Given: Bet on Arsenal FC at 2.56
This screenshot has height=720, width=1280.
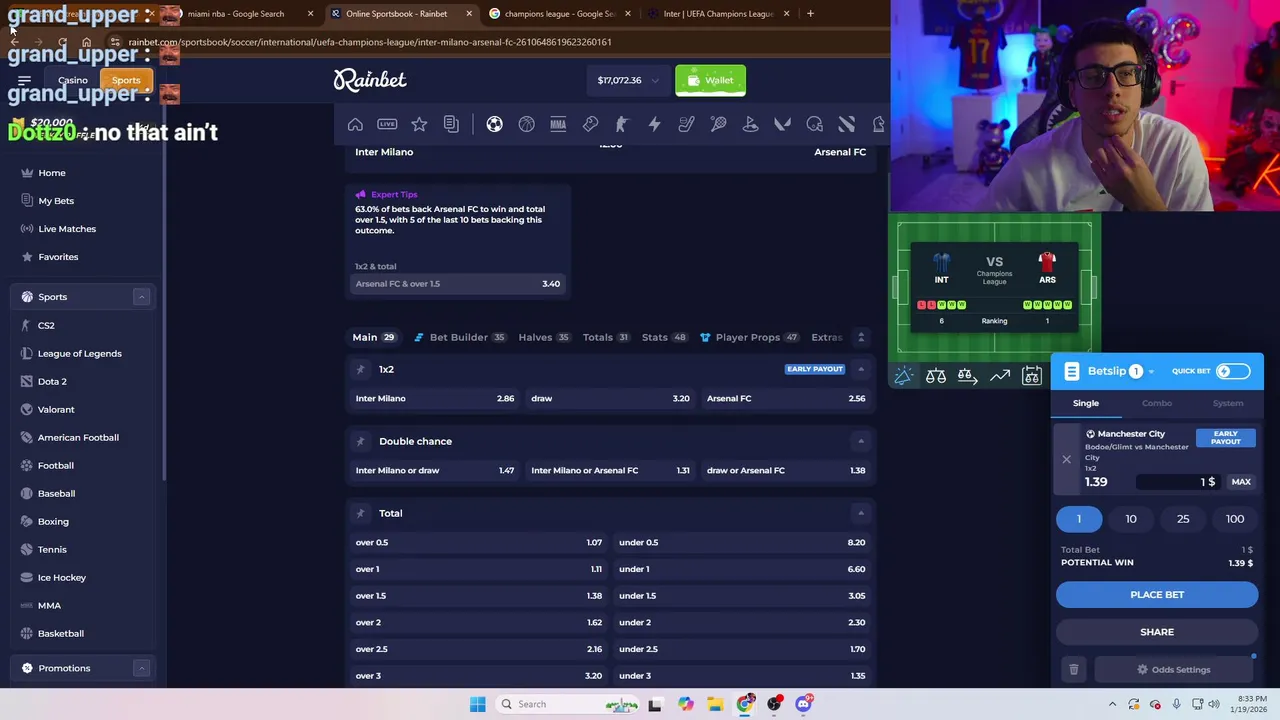Looking at the screenshot, I should point(786,398).
